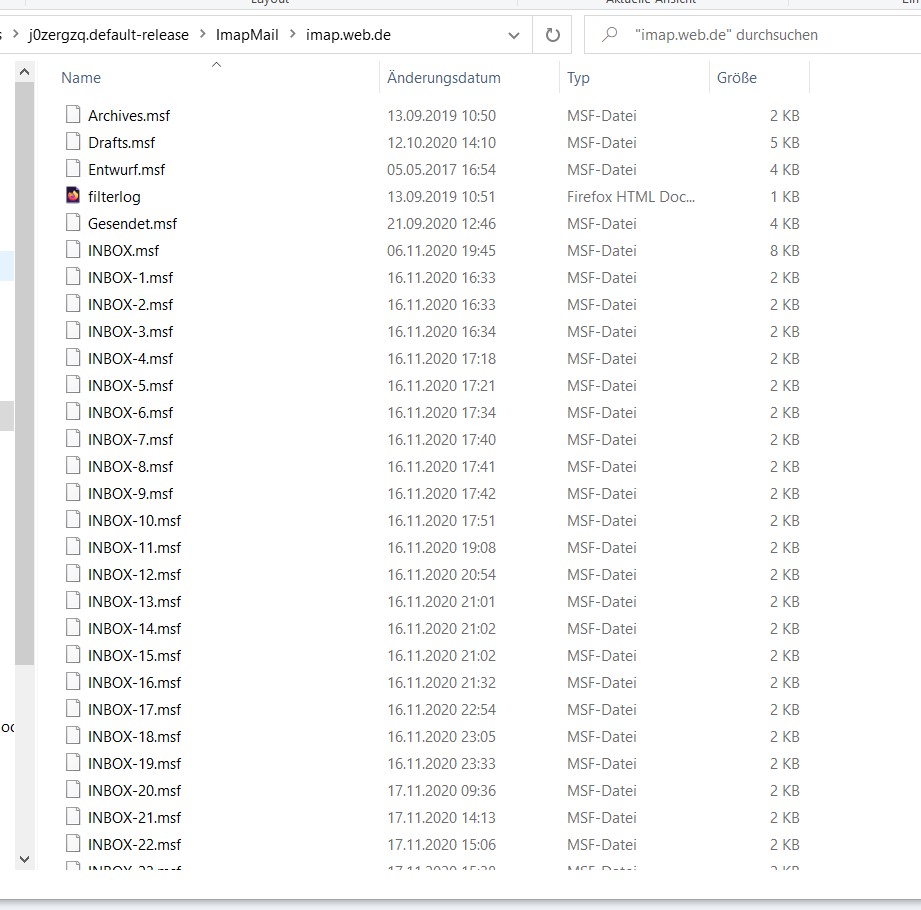Click the magnifier icon in search box
This screenshot has width=921, height=910.
[x=609, y=35]
